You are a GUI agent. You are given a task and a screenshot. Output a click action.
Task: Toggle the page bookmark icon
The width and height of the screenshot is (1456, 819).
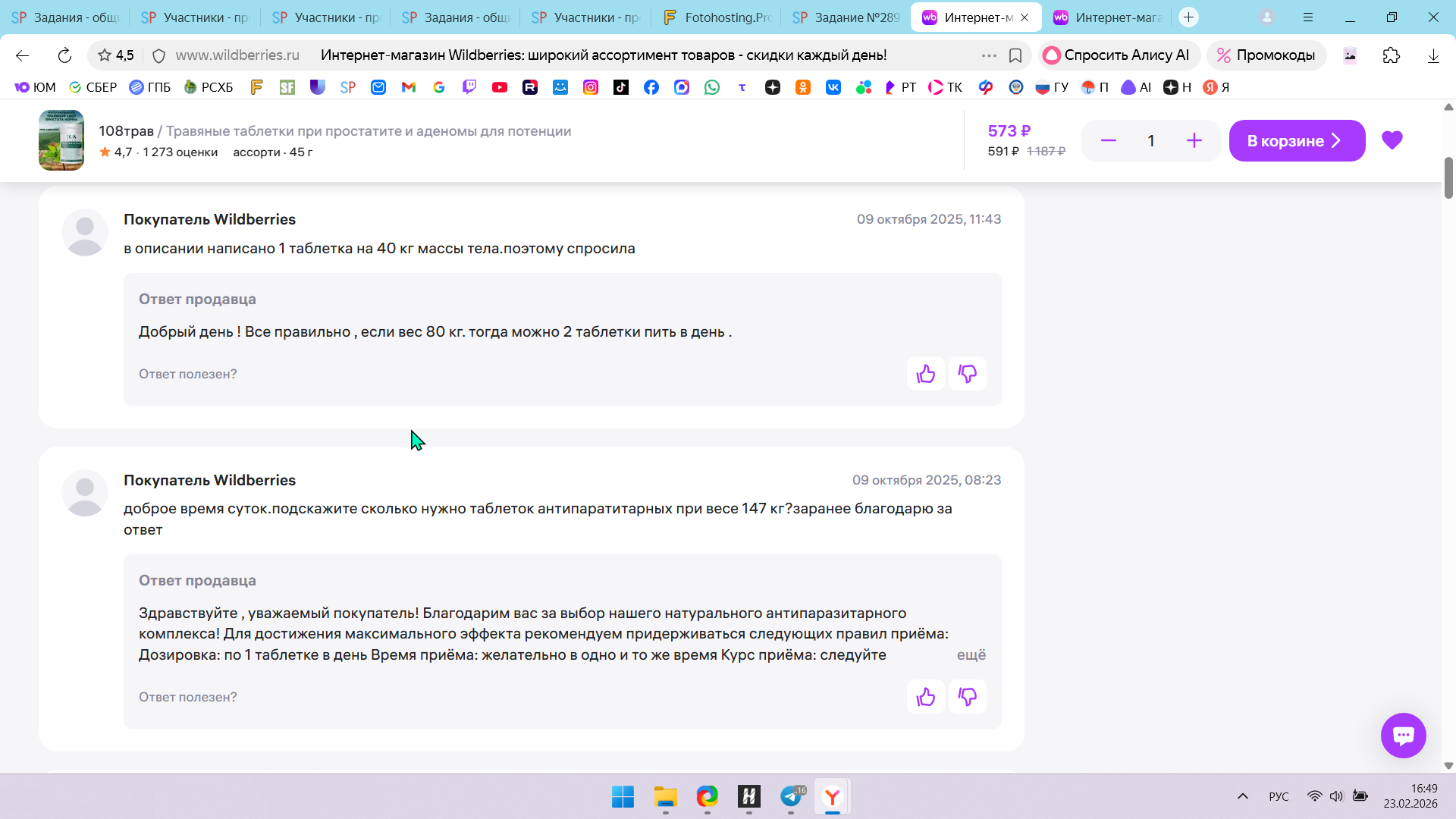point(1015,55)
